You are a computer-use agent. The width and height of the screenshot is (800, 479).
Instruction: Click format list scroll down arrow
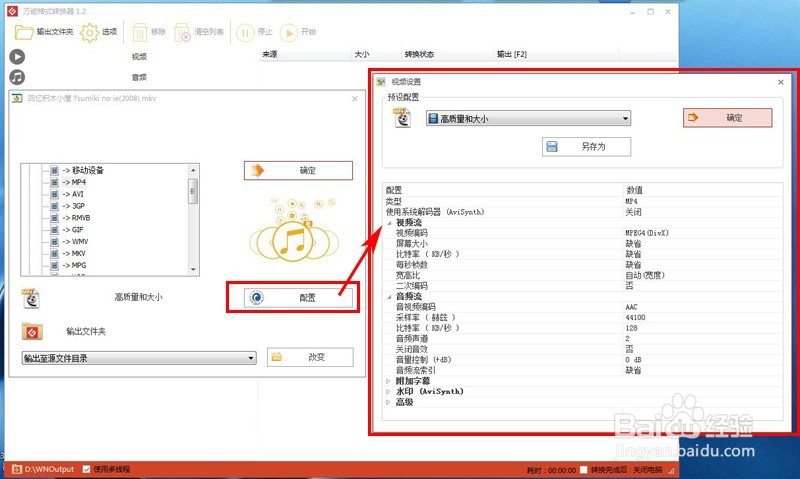point(193,269)
